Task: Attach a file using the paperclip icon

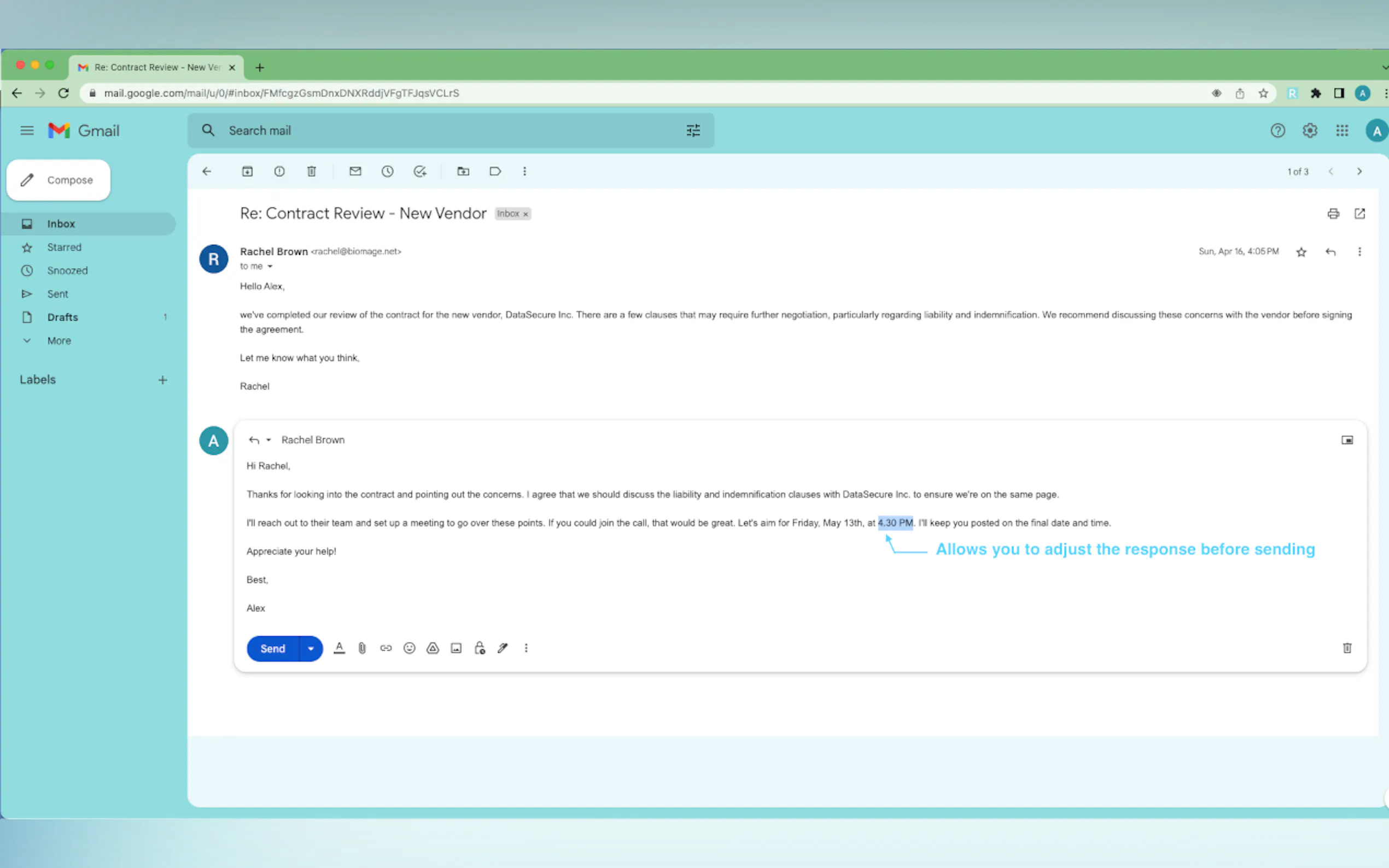Action: [x=363, y=648]
